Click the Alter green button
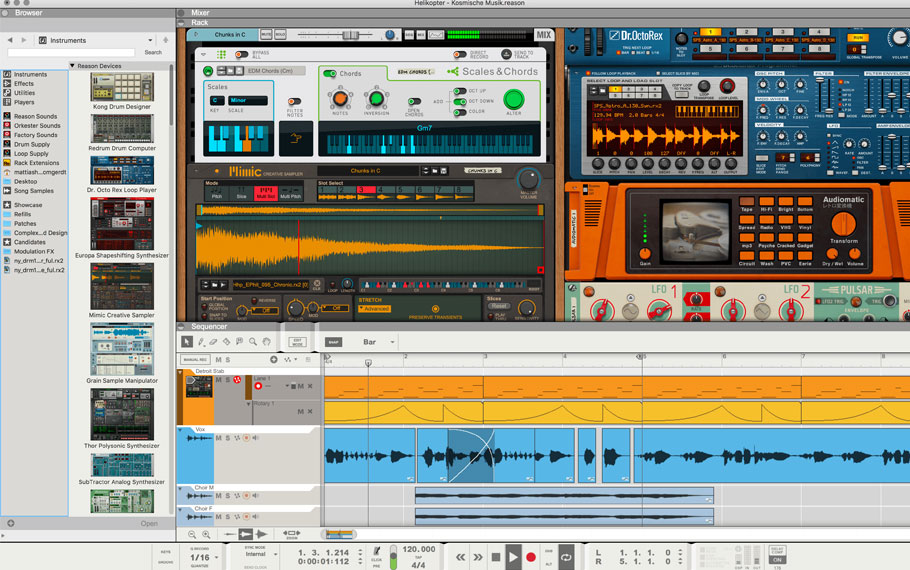Image resolution: width=910 pixels, height=570 pixels. tap(513, 99)
